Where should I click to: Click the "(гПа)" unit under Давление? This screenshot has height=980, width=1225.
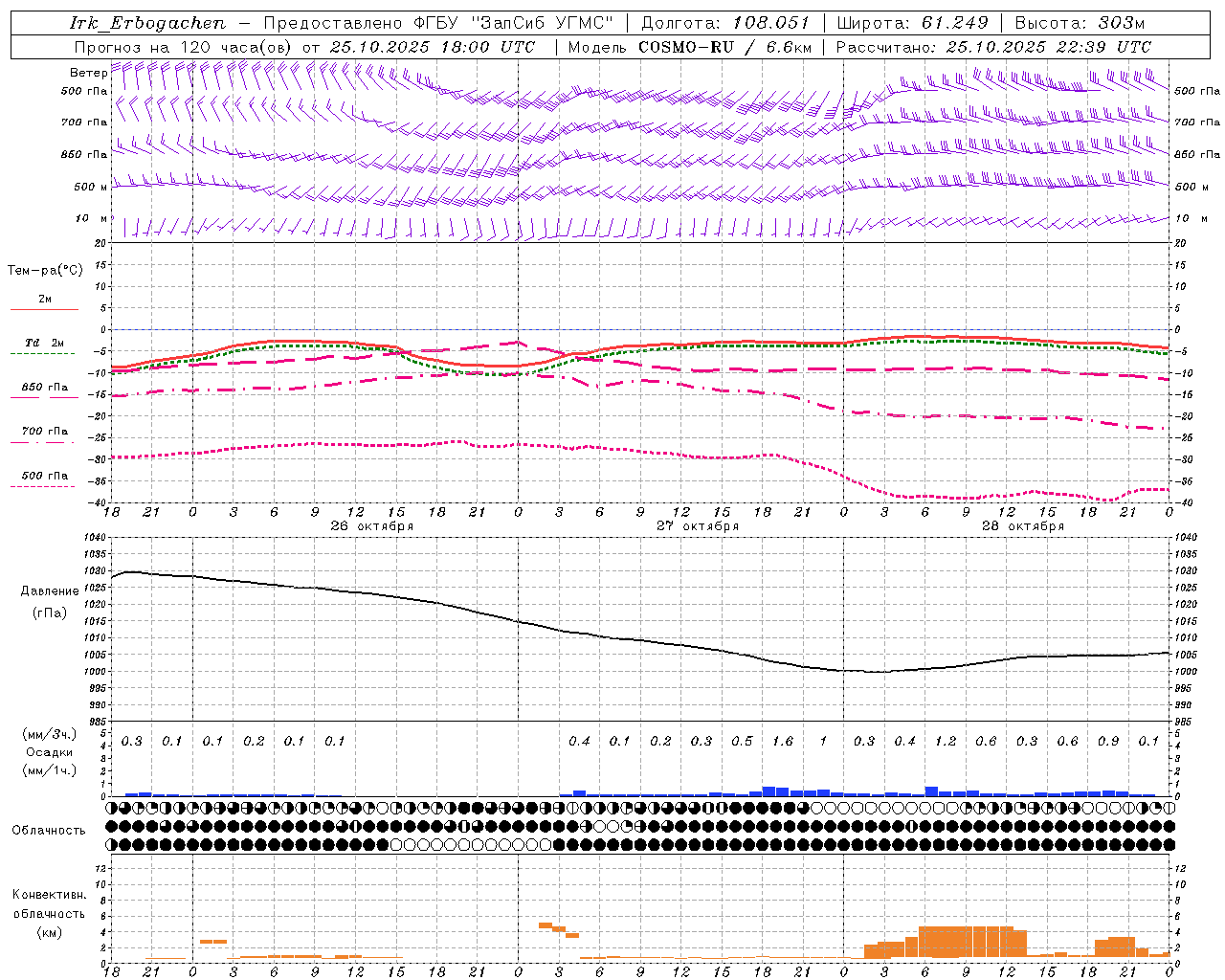[x=50, y=612]
